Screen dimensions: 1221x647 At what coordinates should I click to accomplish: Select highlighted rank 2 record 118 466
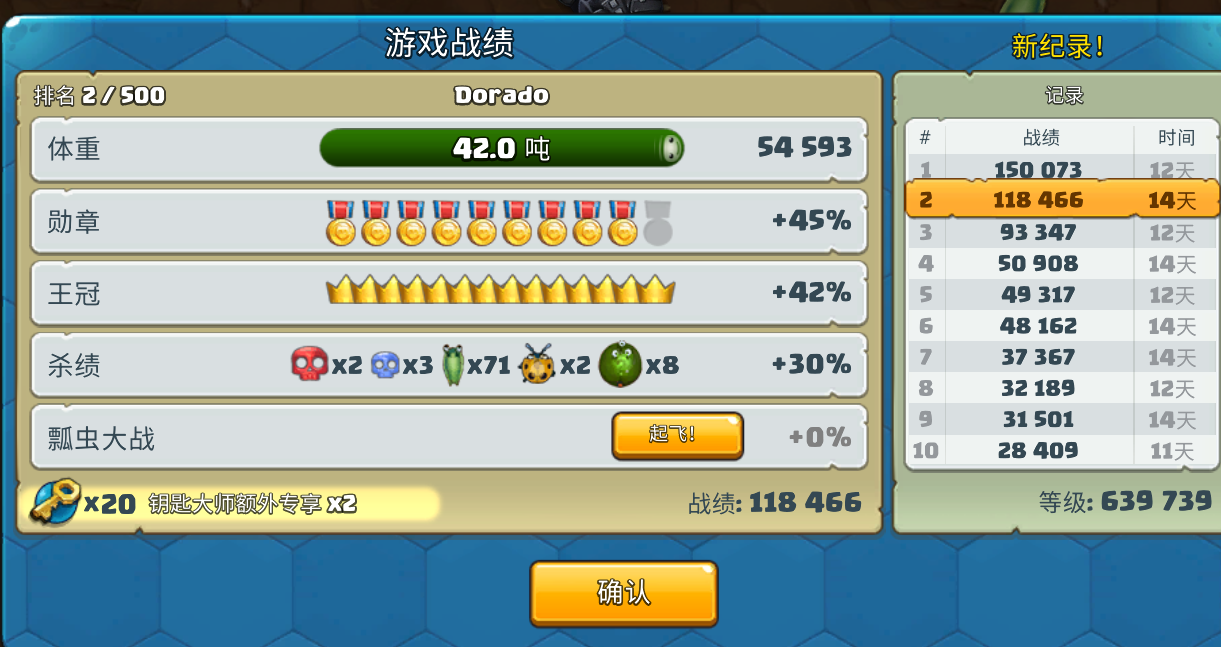(1062, 200)
